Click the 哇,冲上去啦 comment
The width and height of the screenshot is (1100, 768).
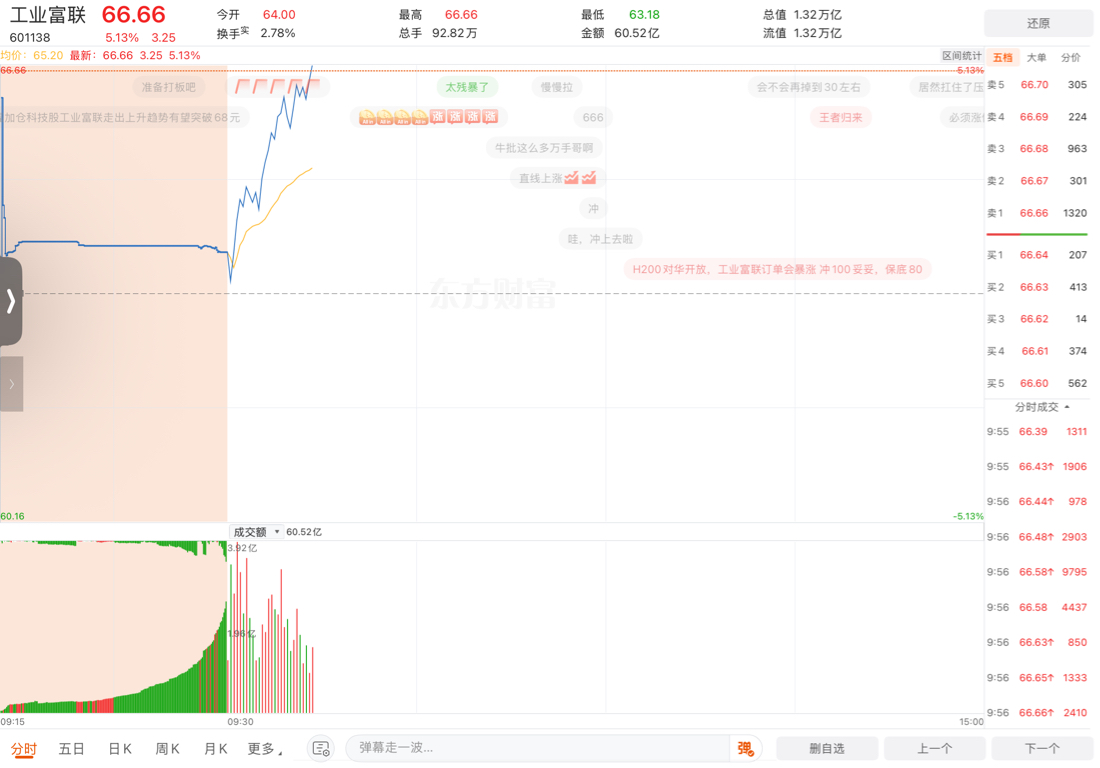(x=601, y=239)
